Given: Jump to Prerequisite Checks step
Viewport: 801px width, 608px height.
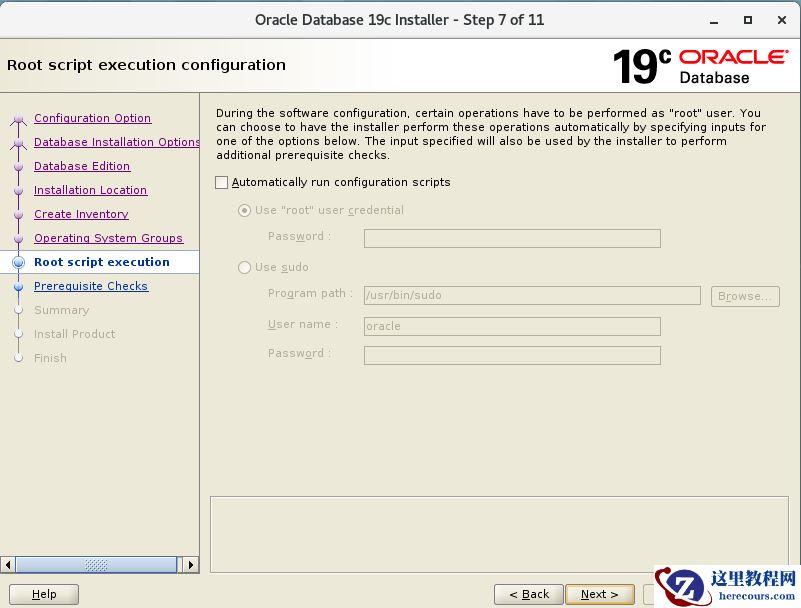Looking at the screenshot, I should pos(91,286).
